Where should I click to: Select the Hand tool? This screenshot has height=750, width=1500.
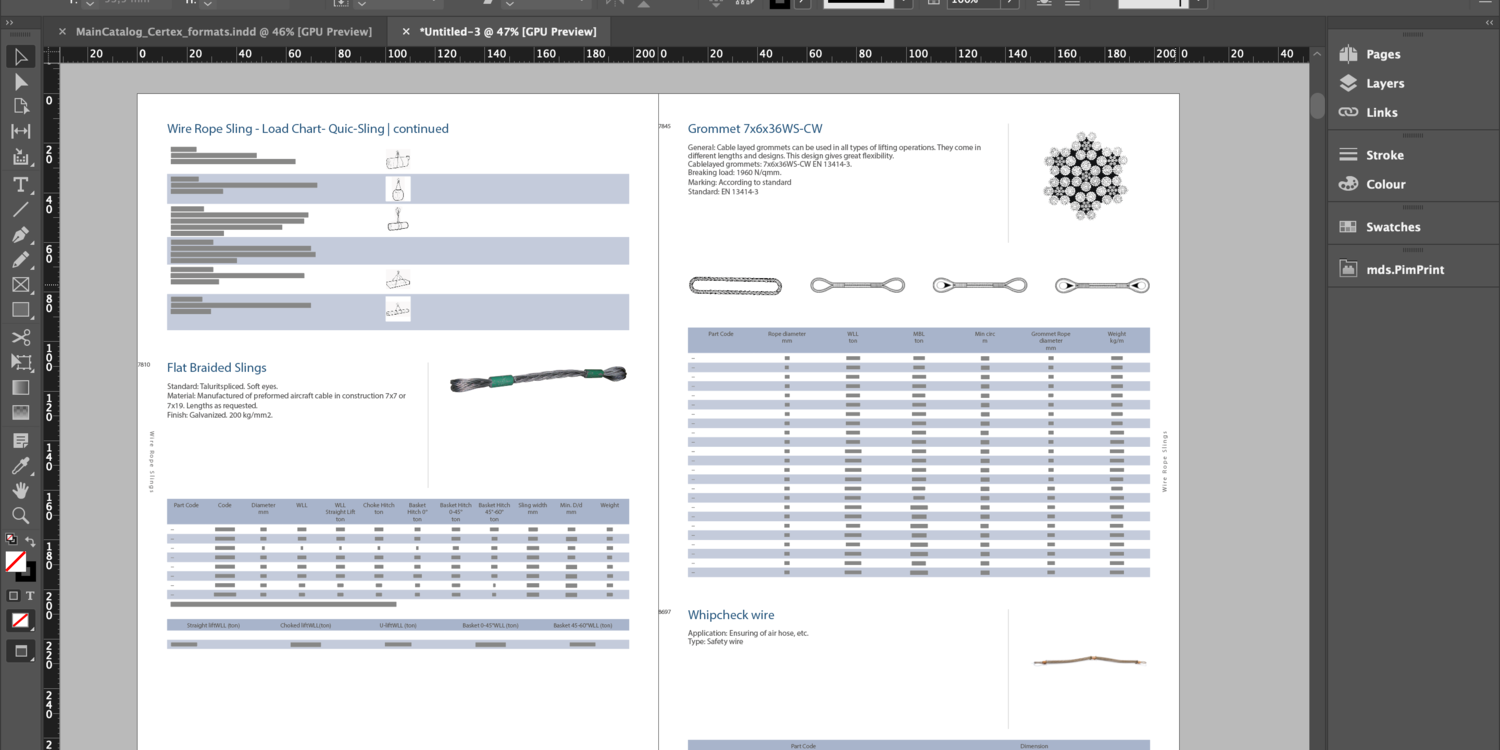pyautogui.click(x=20, y=491)
